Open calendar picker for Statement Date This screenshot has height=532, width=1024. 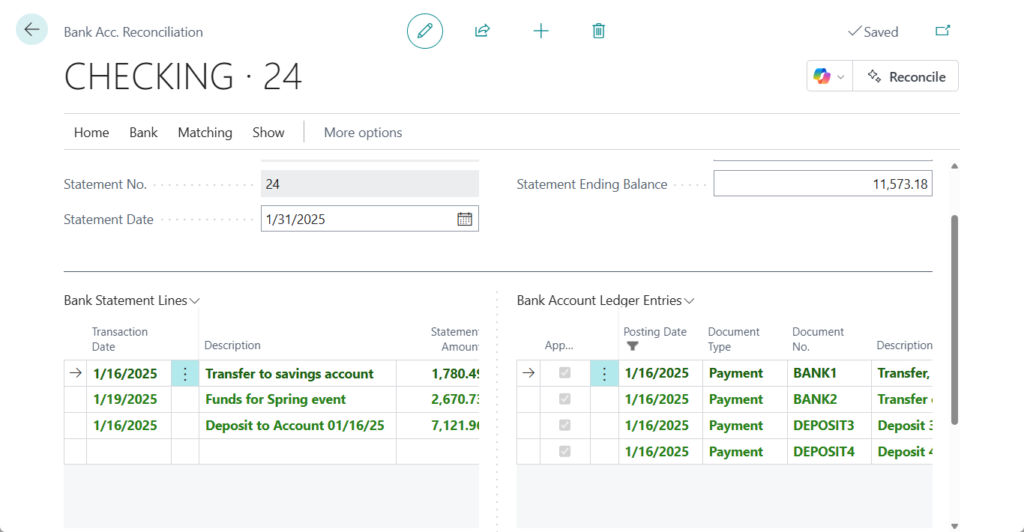point(465,219)
